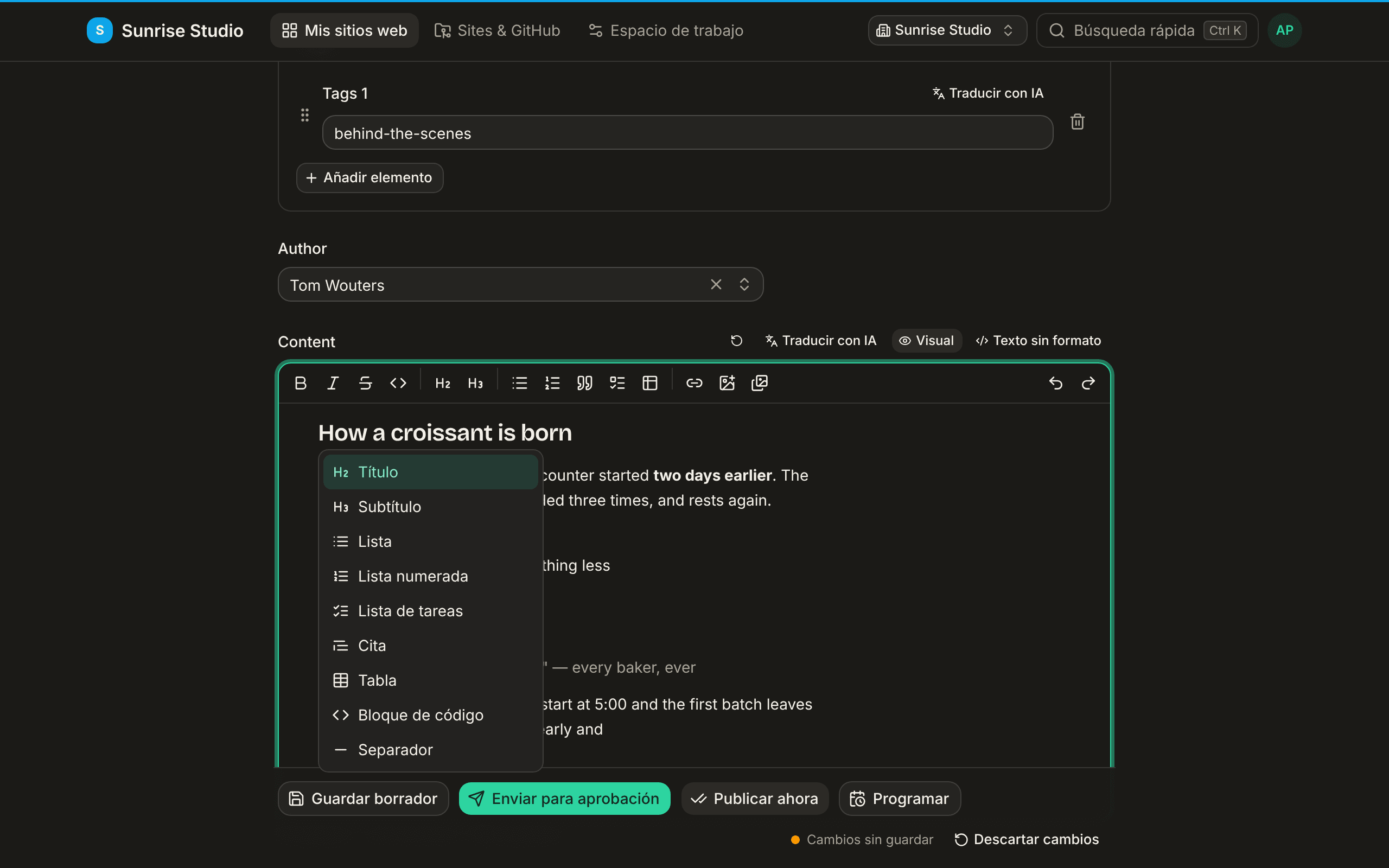Choose Lista in block menu
The image size is (1389, 868).
coord(430,541)
